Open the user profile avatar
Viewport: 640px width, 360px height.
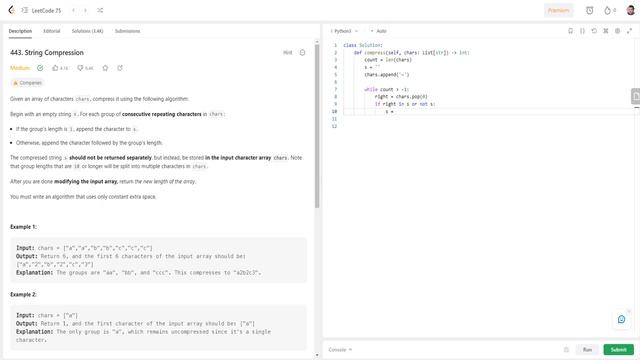tap(630, 10)
